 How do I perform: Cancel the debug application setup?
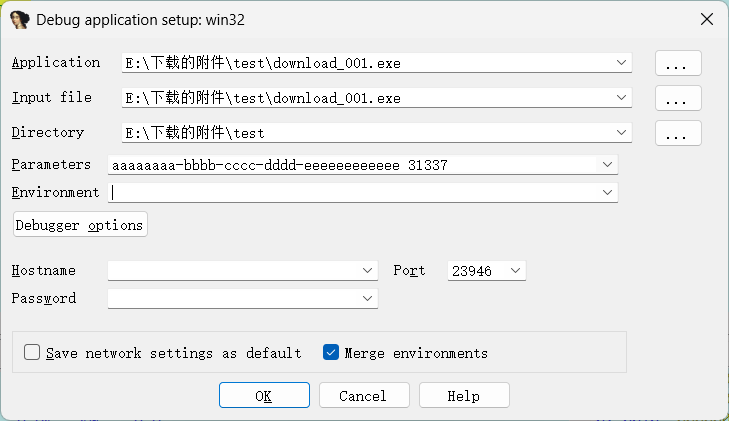coord(364,395)
